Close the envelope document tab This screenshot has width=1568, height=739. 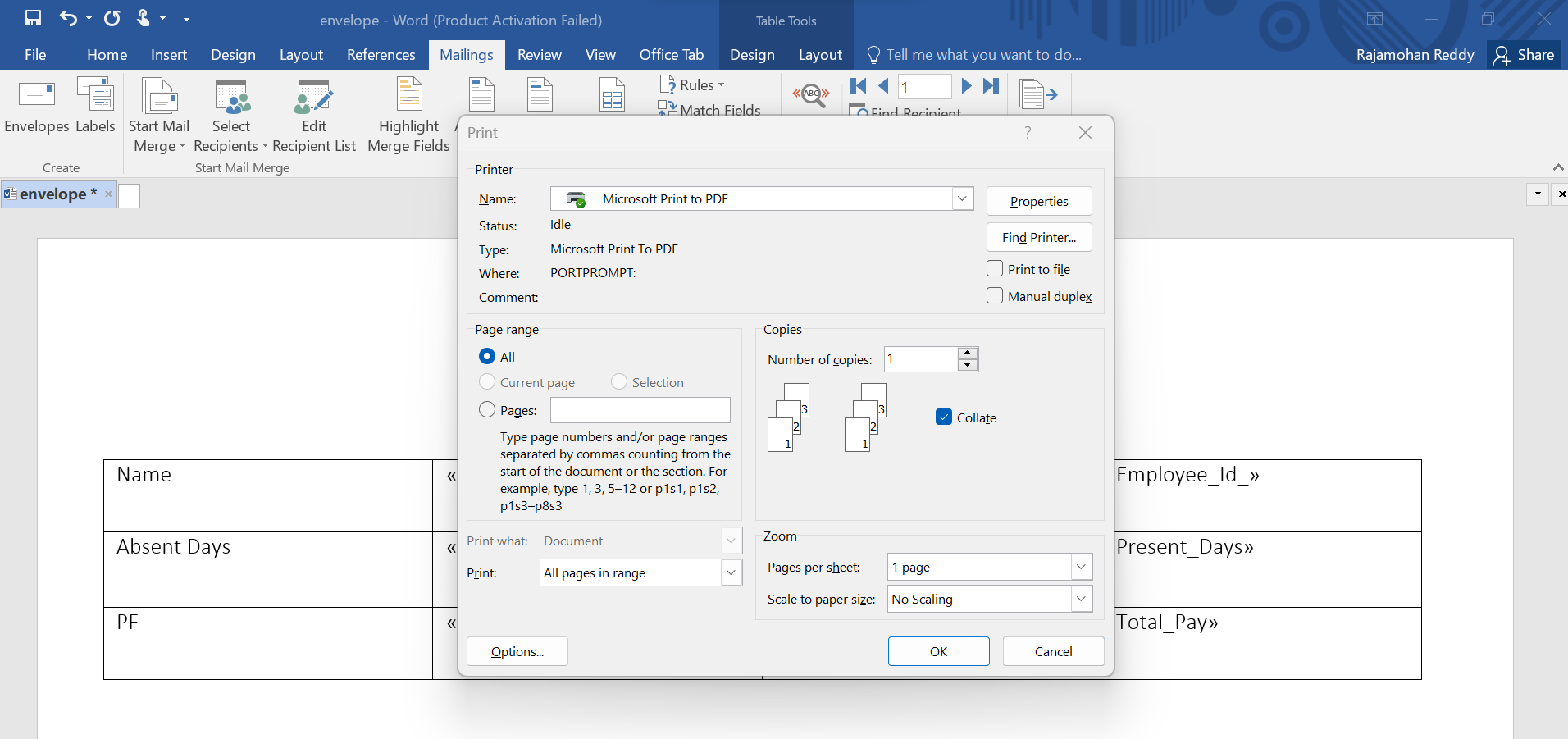(108, 194)
